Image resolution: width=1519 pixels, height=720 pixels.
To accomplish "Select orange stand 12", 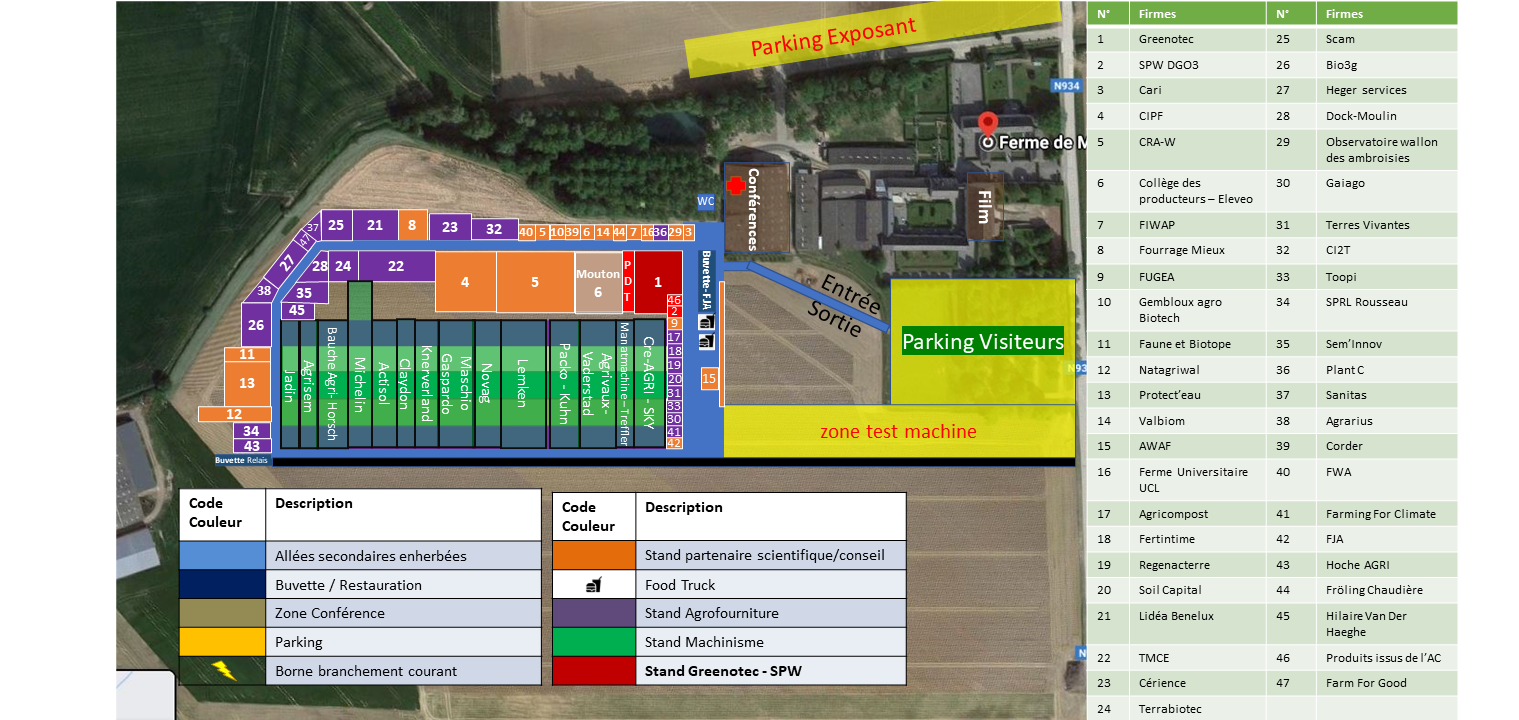I will point(234,414).
